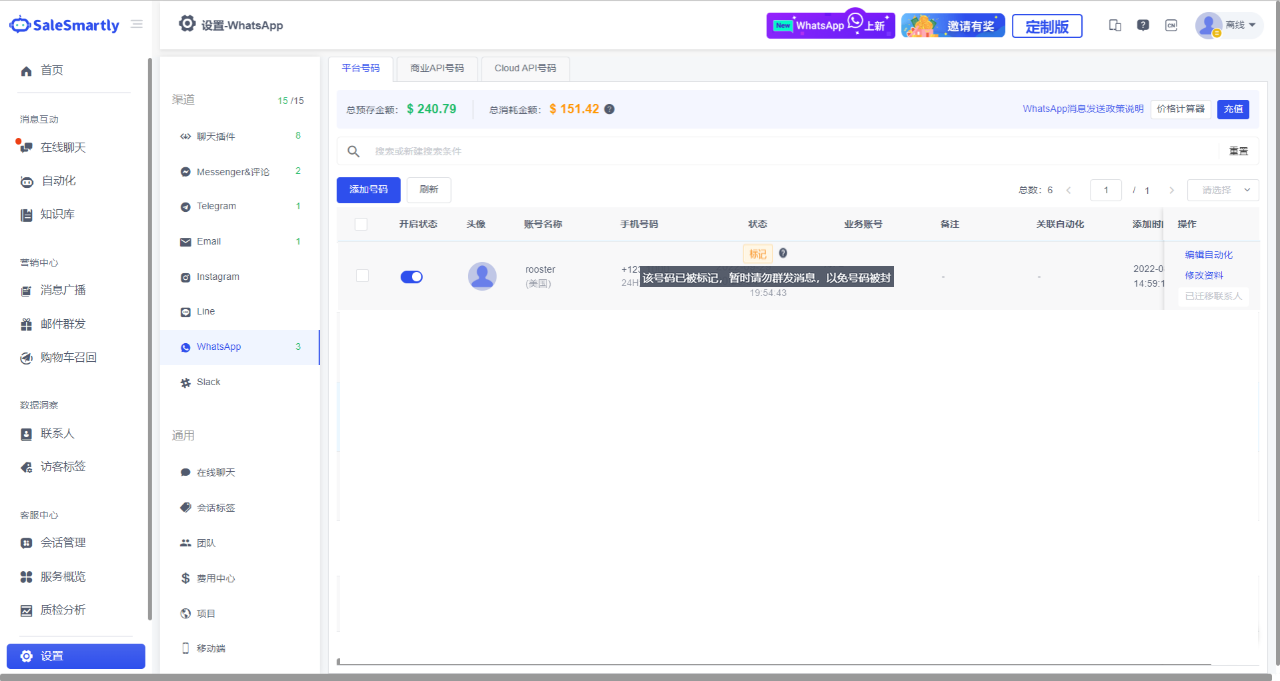Collapse the sidebar using the hamburger icon
This screenshot has height=681, width=1280.
137,25
